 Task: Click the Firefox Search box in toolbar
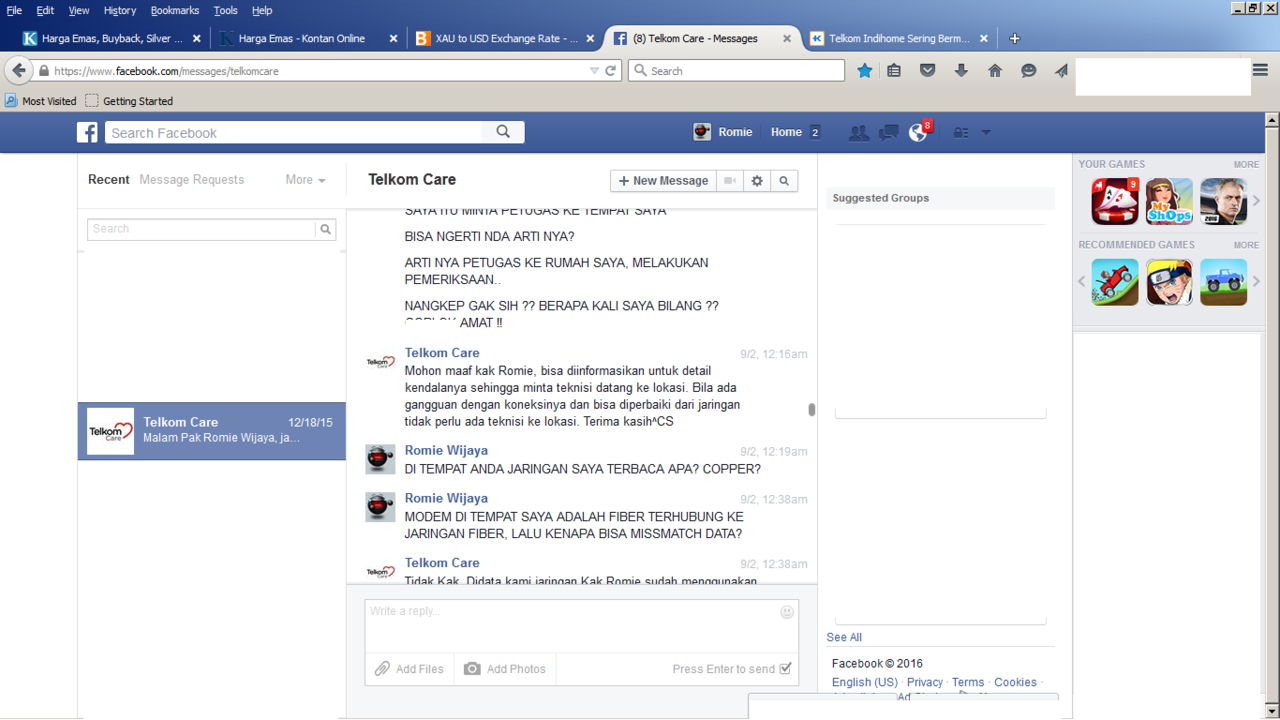tap(737, 71)
